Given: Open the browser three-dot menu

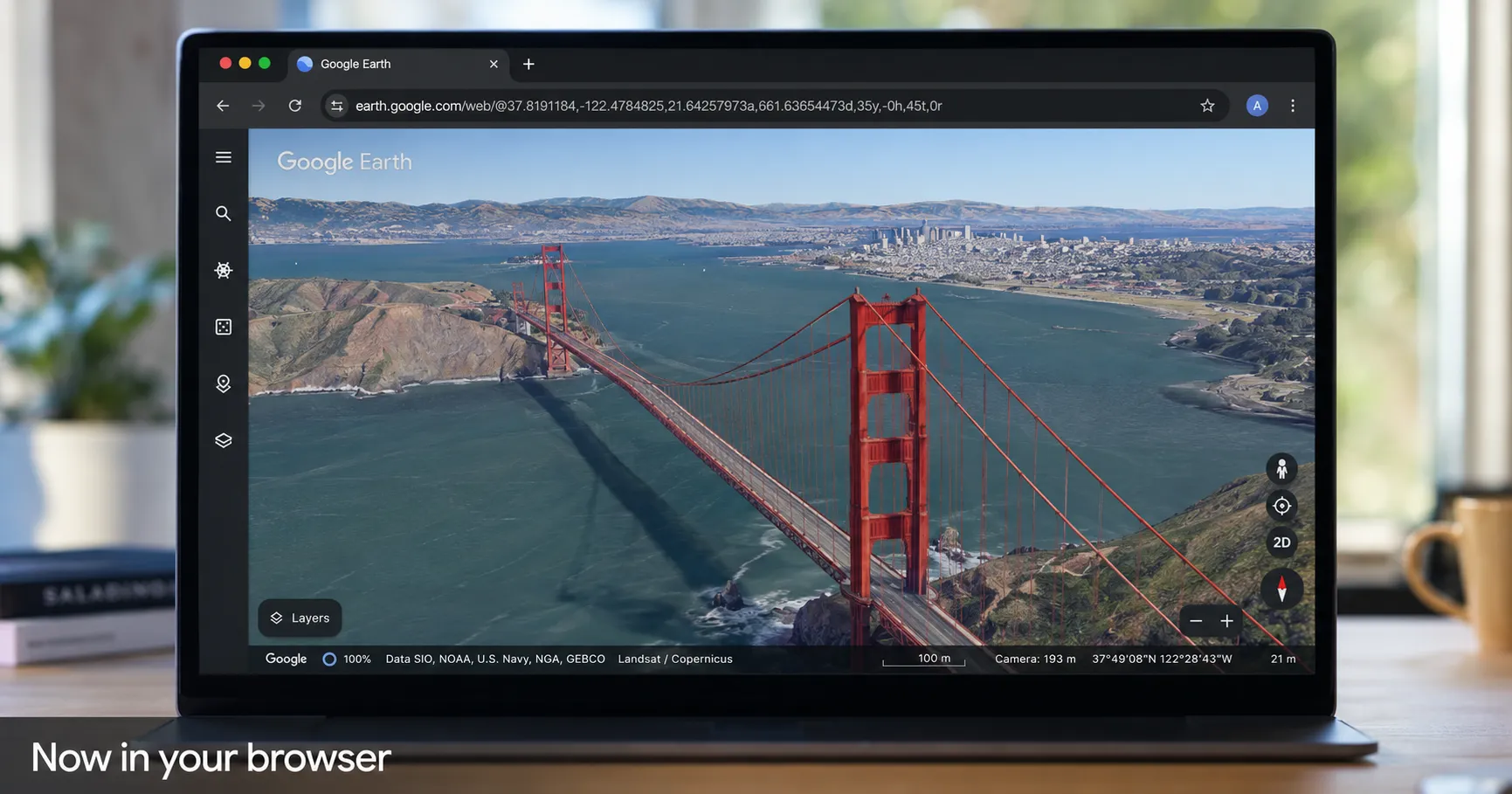Looking at the screenshot, I should pyautogui.click(x=1293, y=106).
